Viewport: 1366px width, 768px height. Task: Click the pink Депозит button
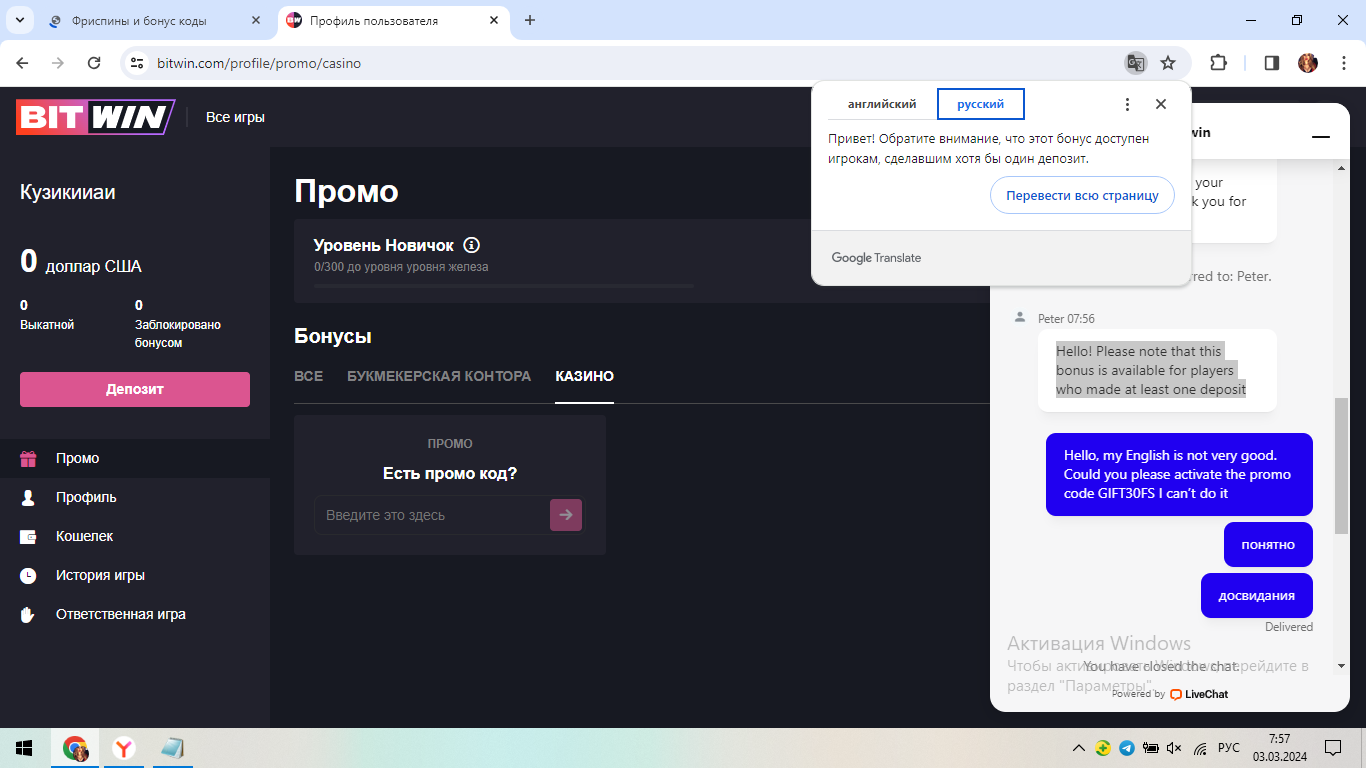tap(135, 389)
